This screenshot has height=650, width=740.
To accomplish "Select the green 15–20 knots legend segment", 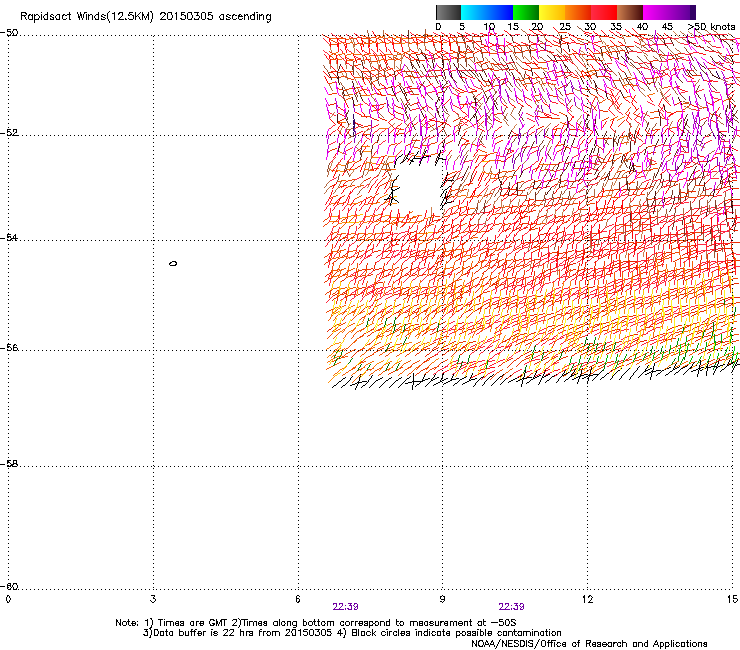I will point(526,12).
